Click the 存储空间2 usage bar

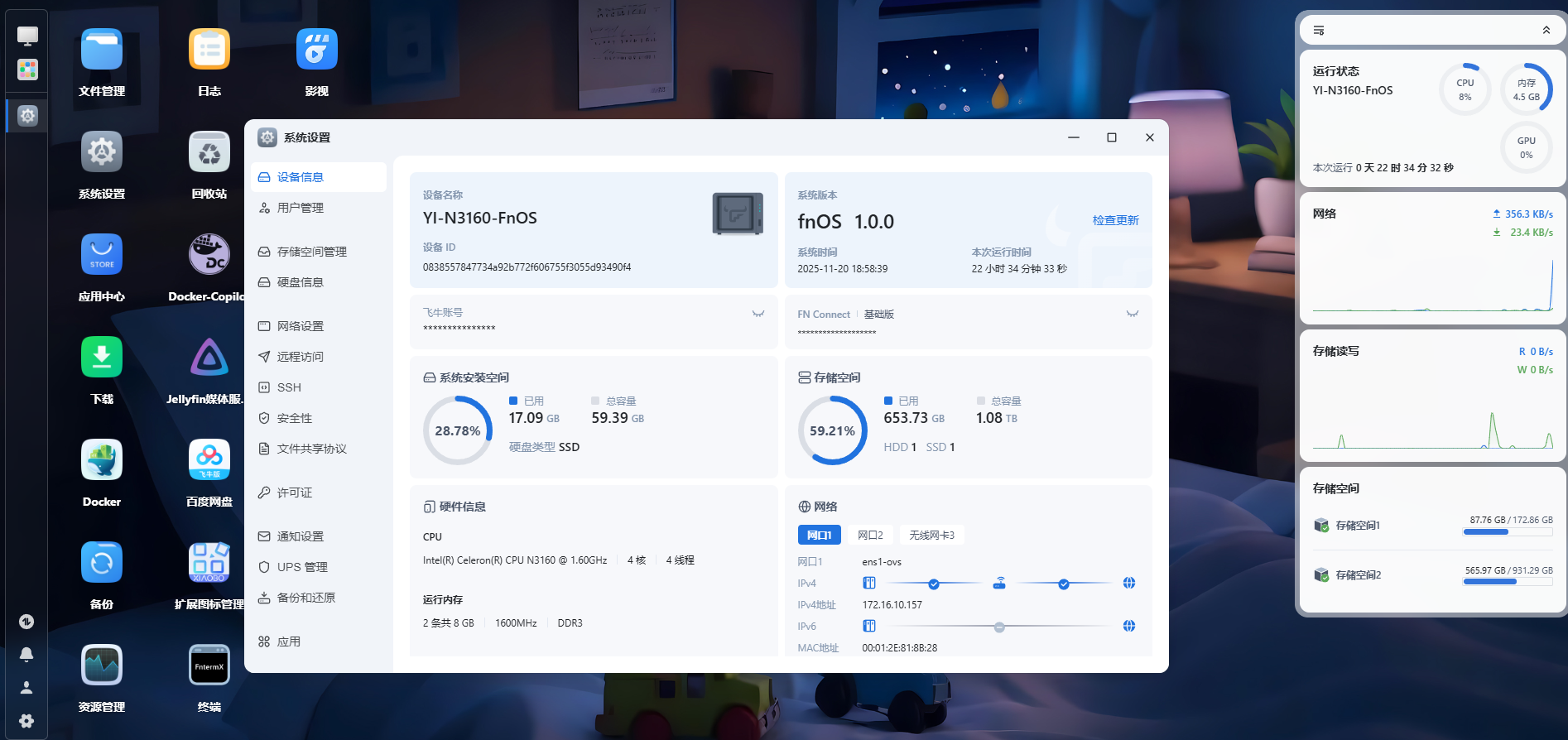1507,582
